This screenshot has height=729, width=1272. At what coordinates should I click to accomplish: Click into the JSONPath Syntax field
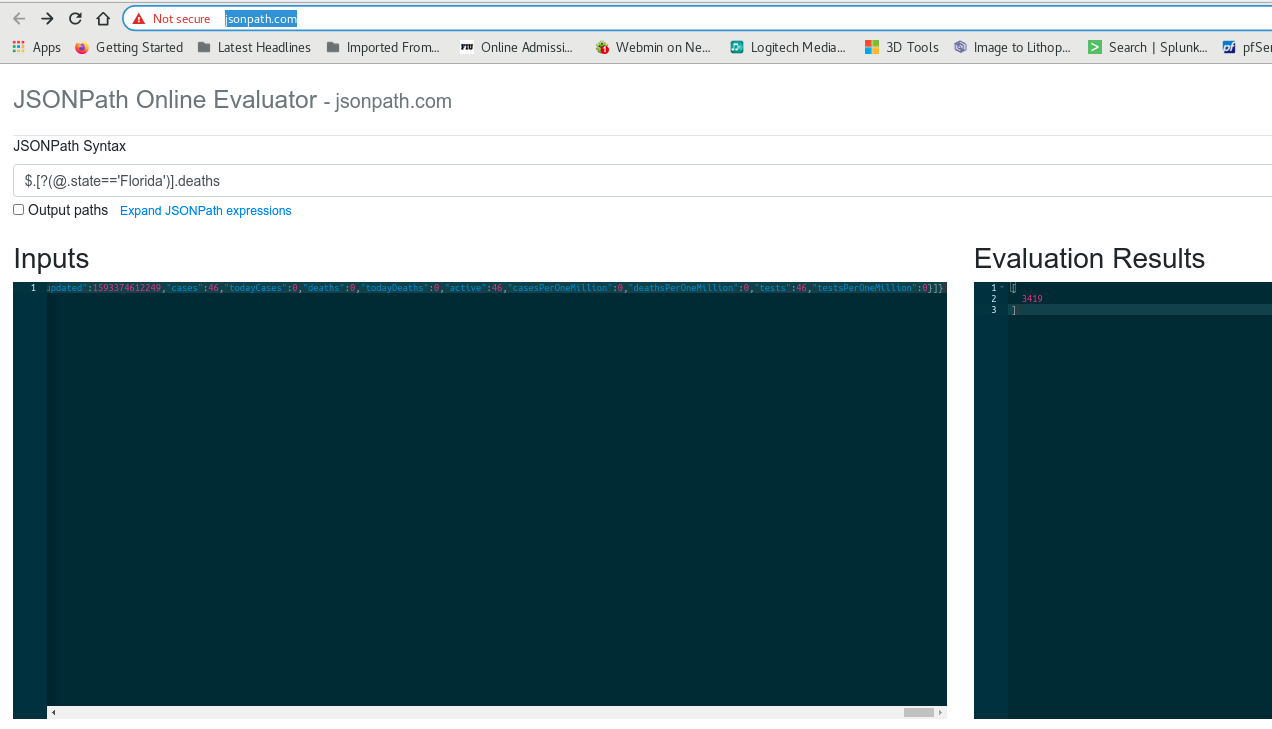[640, 181]
